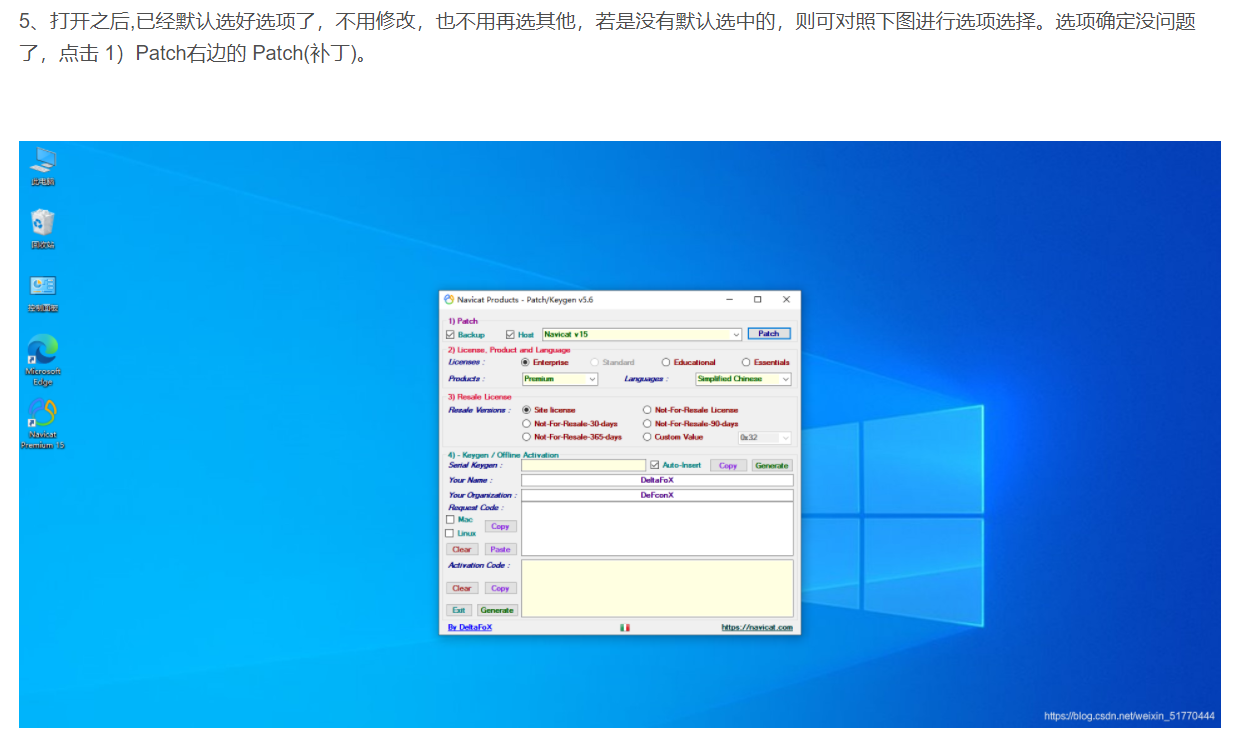
Task: Click the Navicat icon in keygen title bar
Action: point(448,299)
